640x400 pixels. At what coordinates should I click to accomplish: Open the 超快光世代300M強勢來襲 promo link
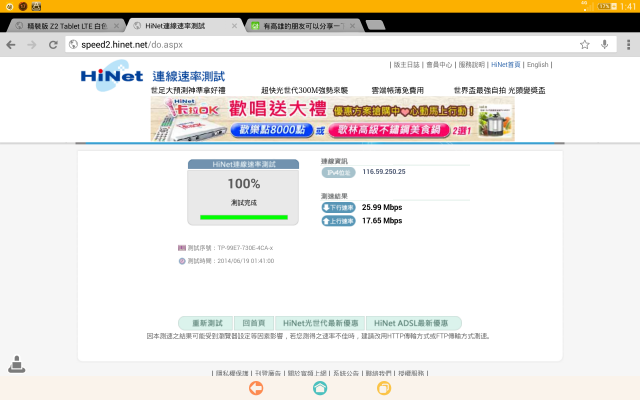[x=304, y=90]
